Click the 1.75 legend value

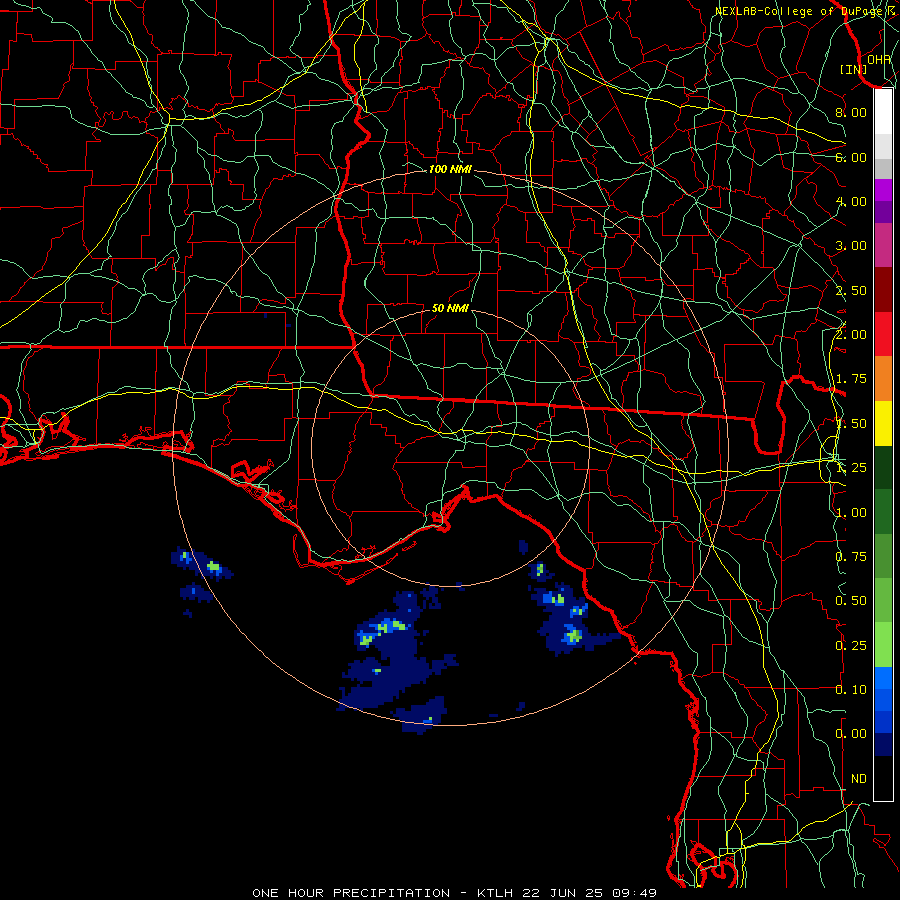(x=851, y=379)
